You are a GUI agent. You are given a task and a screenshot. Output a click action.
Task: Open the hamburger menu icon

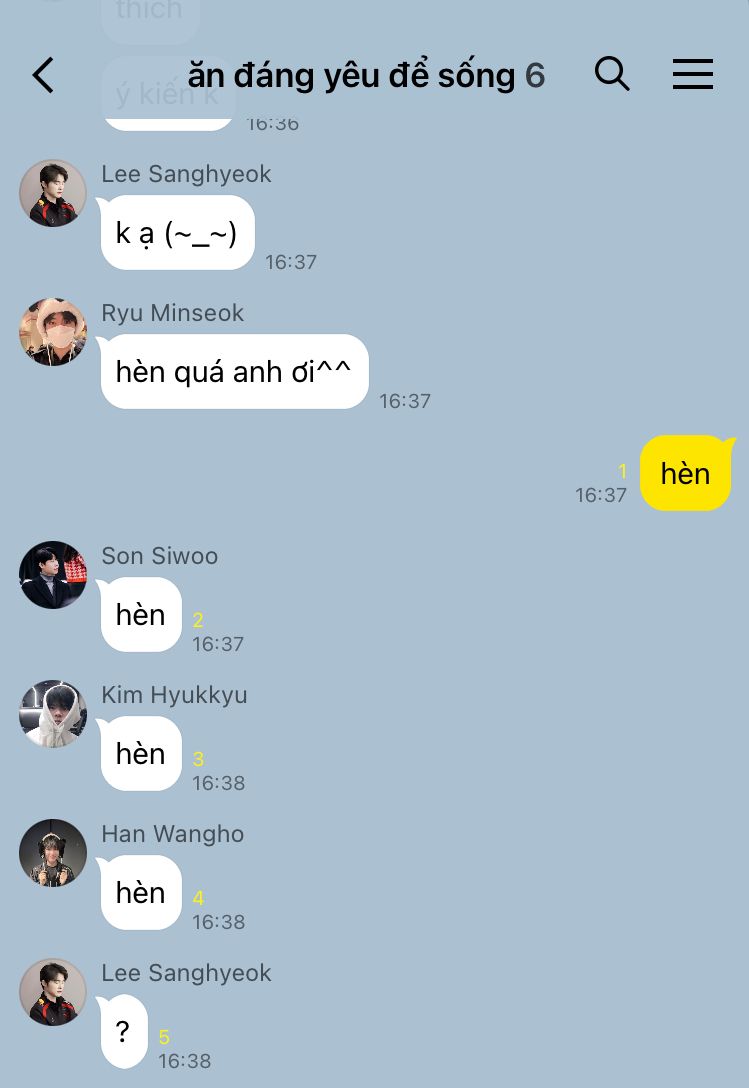[x=693, y=74]
